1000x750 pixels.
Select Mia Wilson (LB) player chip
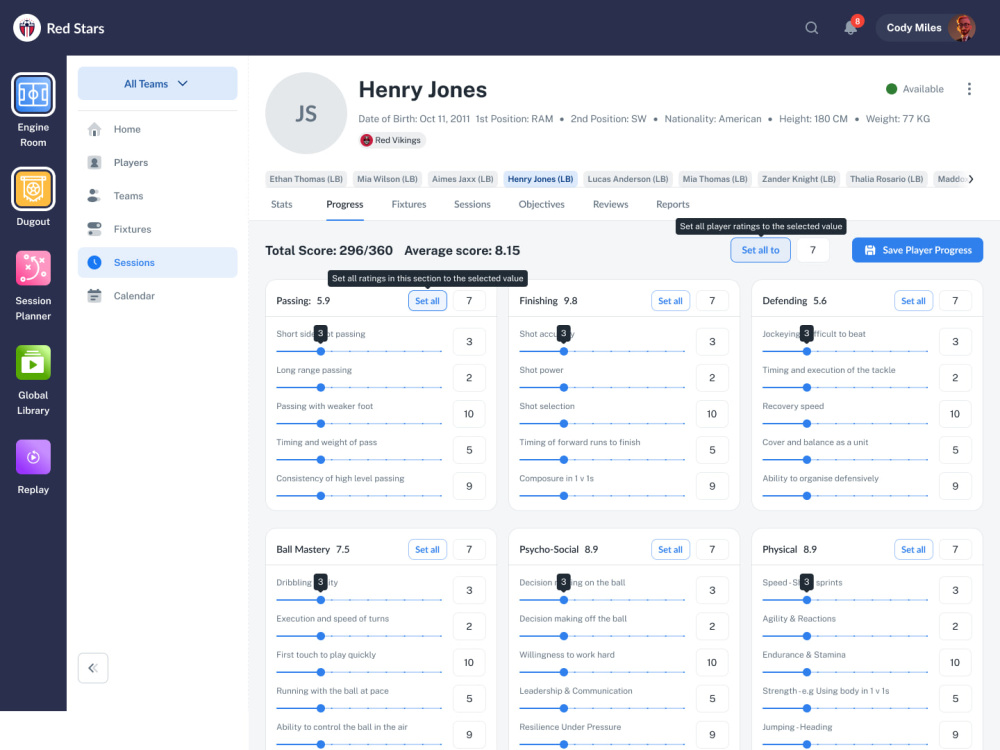(x=387, y=179)
